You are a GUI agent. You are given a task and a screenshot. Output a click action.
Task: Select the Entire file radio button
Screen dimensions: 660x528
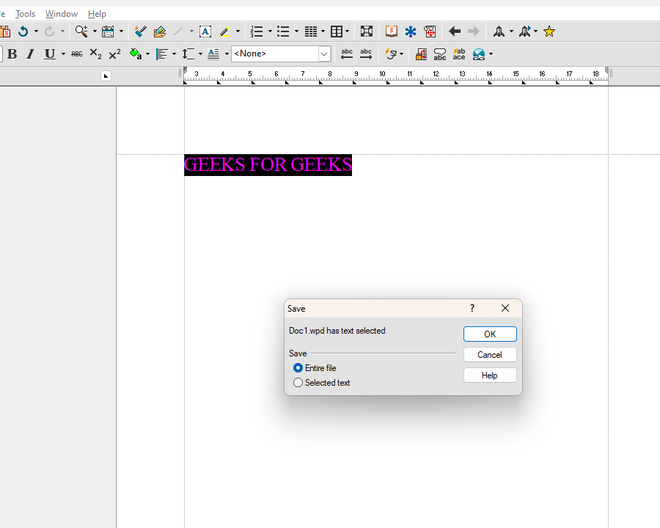click(x=298, y=368)
